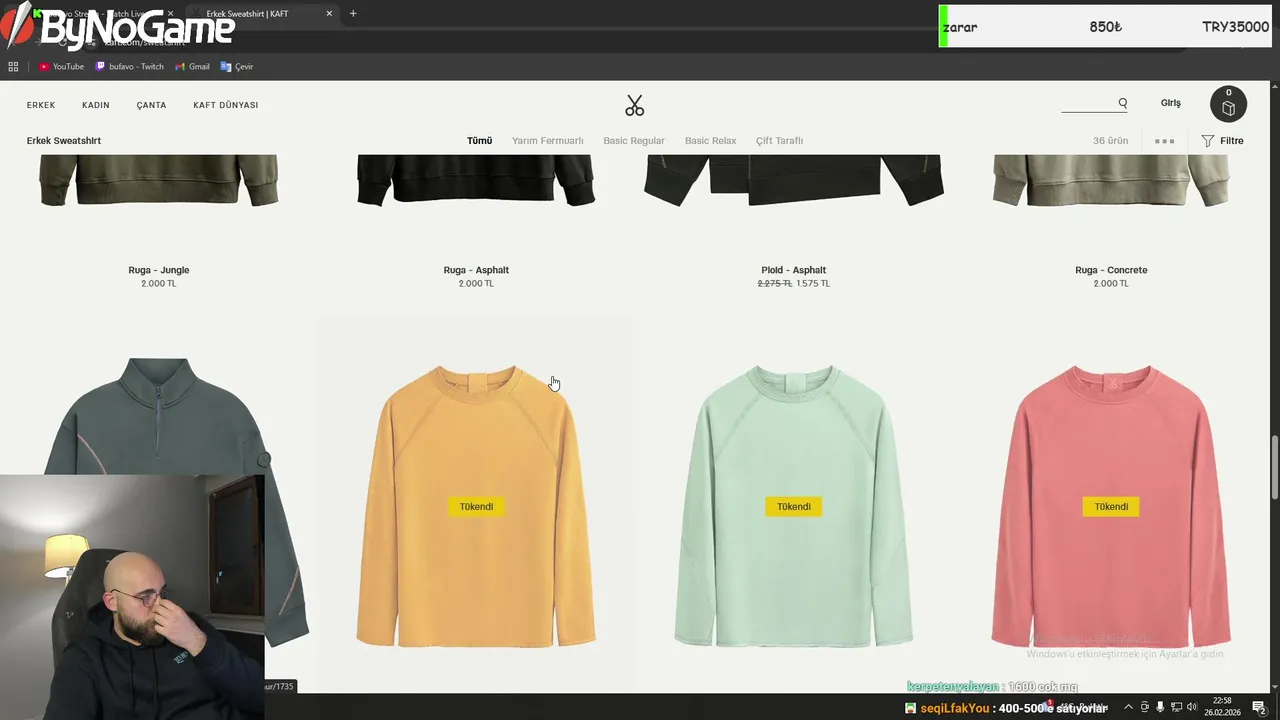This screenshot has width=1280, height=720.
Task: Open the Windows notification center
Action: pos(1259,707)
